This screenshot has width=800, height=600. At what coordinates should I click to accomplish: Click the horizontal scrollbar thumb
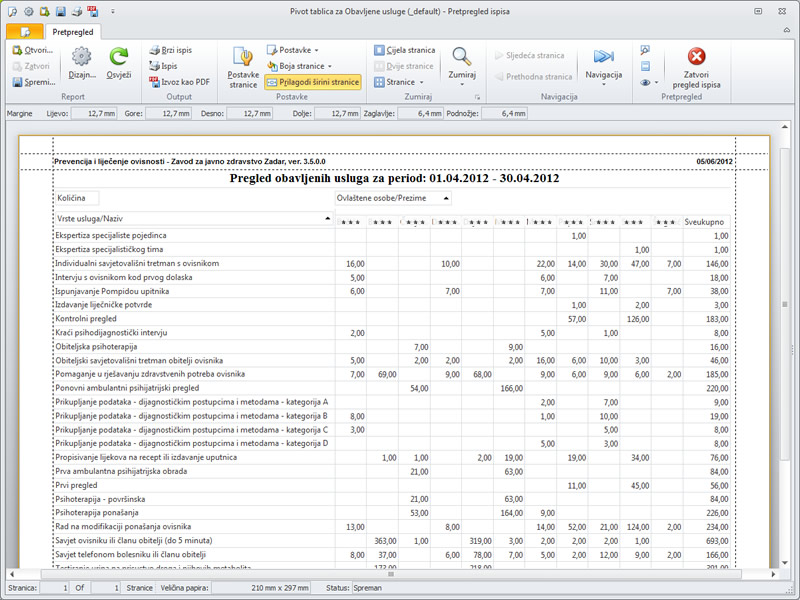[x=391, y=574]
